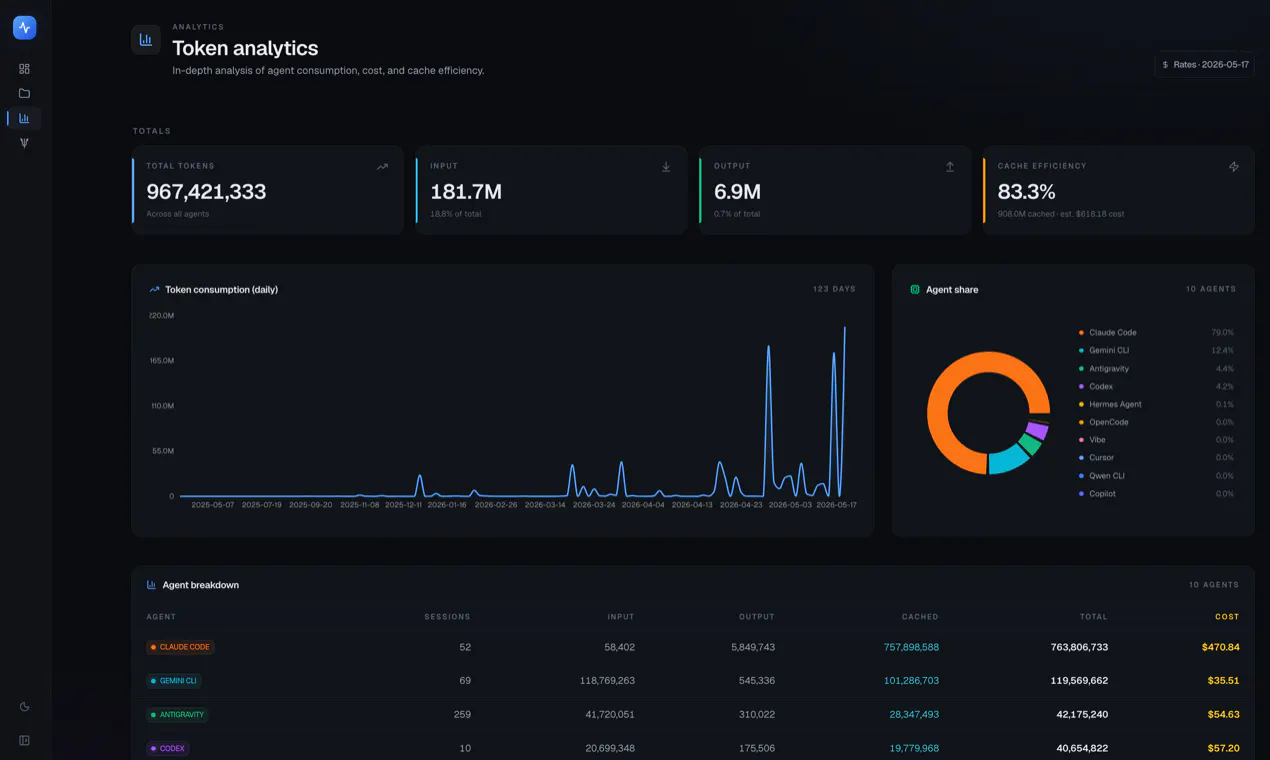Click the 181.7M input value

tap(466, 192)
